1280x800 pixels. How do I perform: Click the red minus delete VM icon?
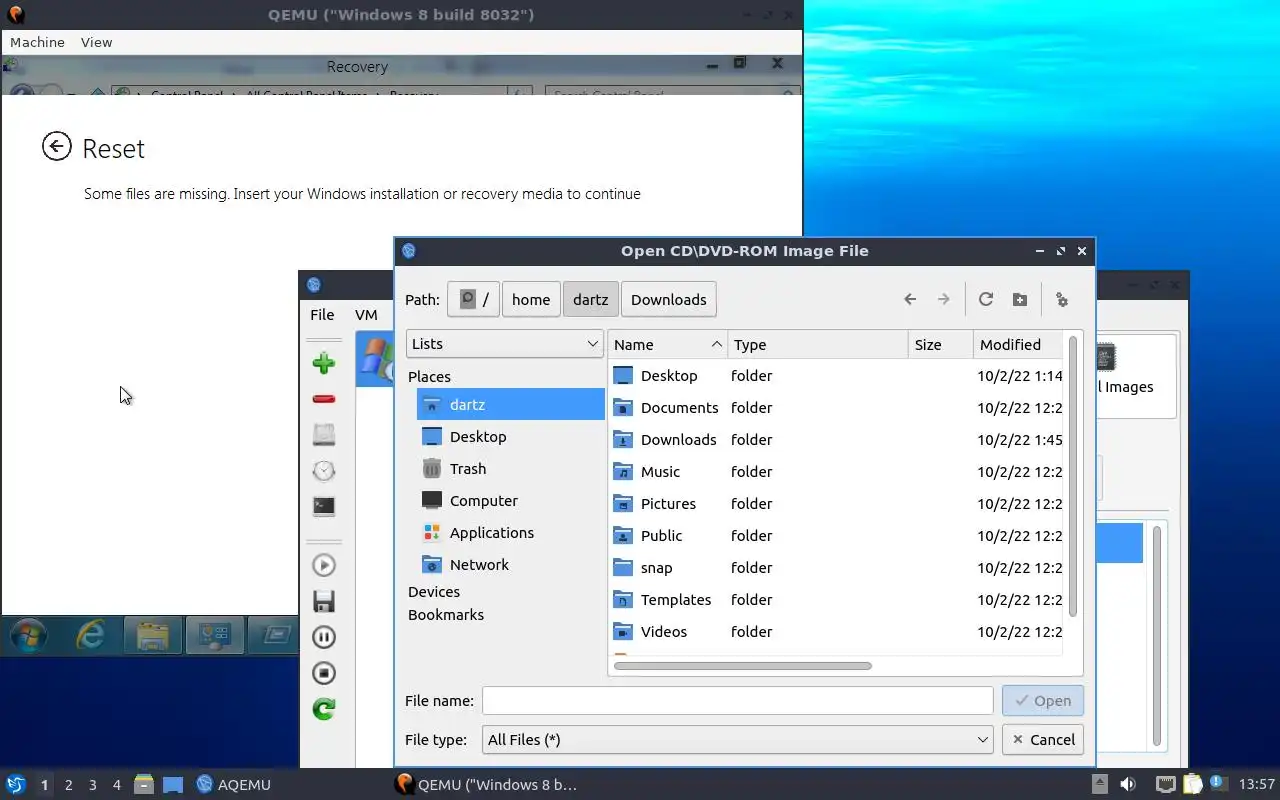[x=323, y=399]
